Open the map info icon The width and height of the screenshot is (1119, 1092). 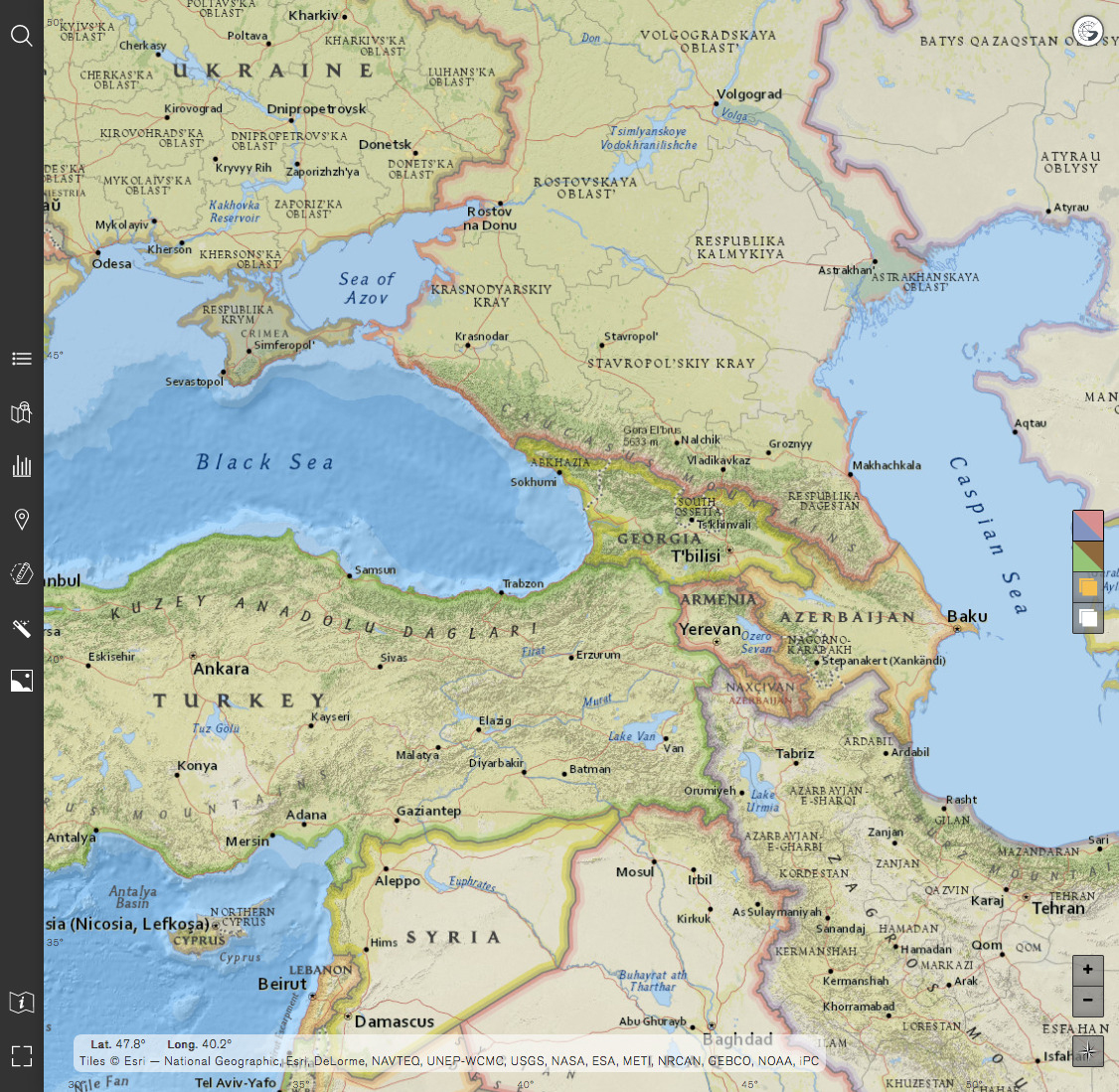pyautogui.click(x=22, y=1002)
